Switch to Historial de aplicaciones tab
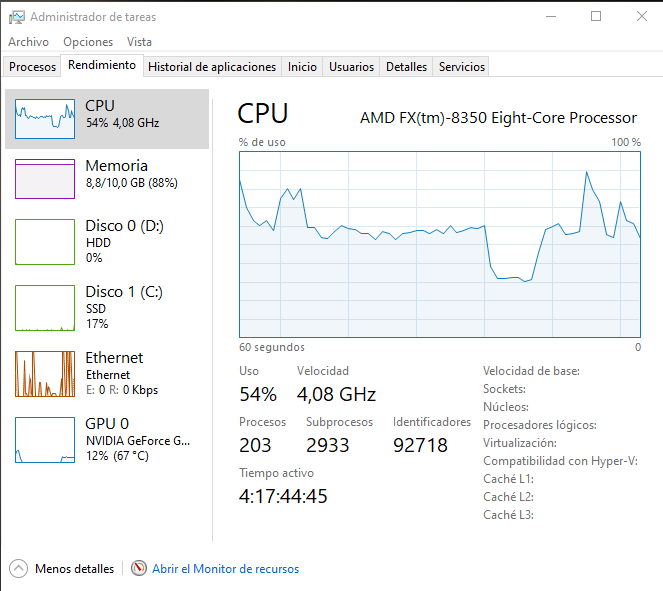 [212, 67]
